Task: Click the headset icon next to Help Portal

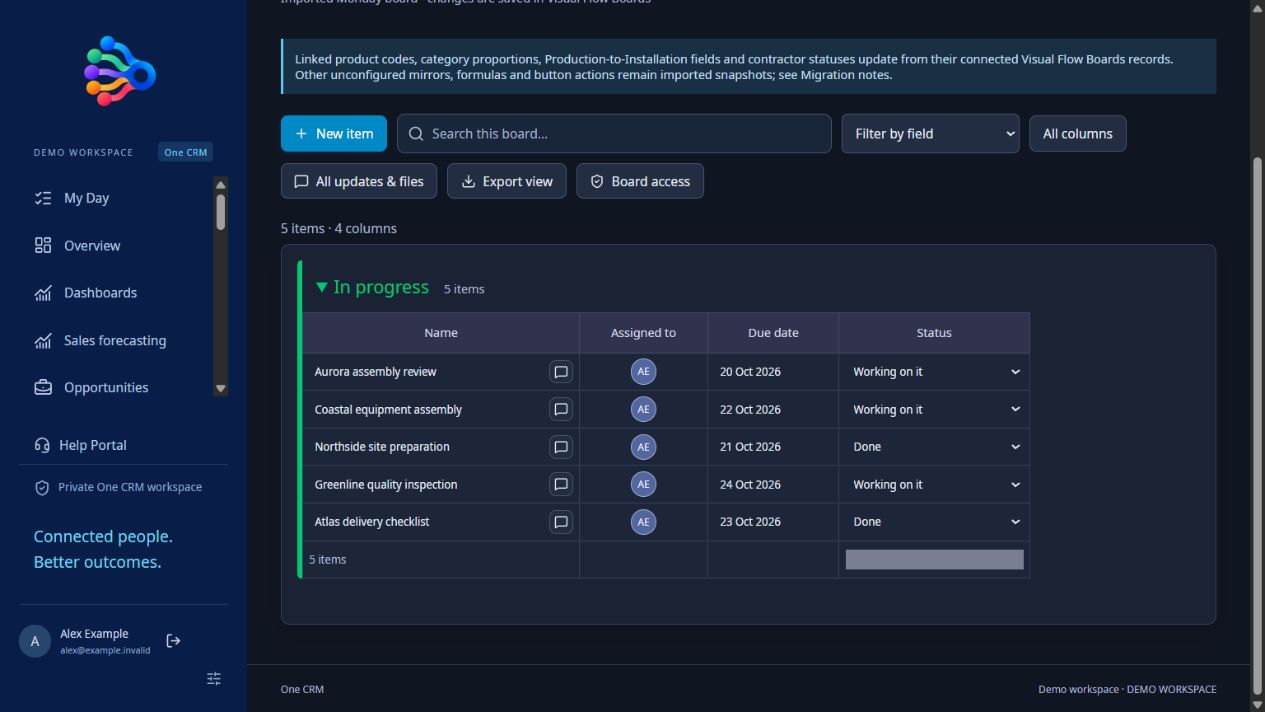Action: (x=42, y=445)
